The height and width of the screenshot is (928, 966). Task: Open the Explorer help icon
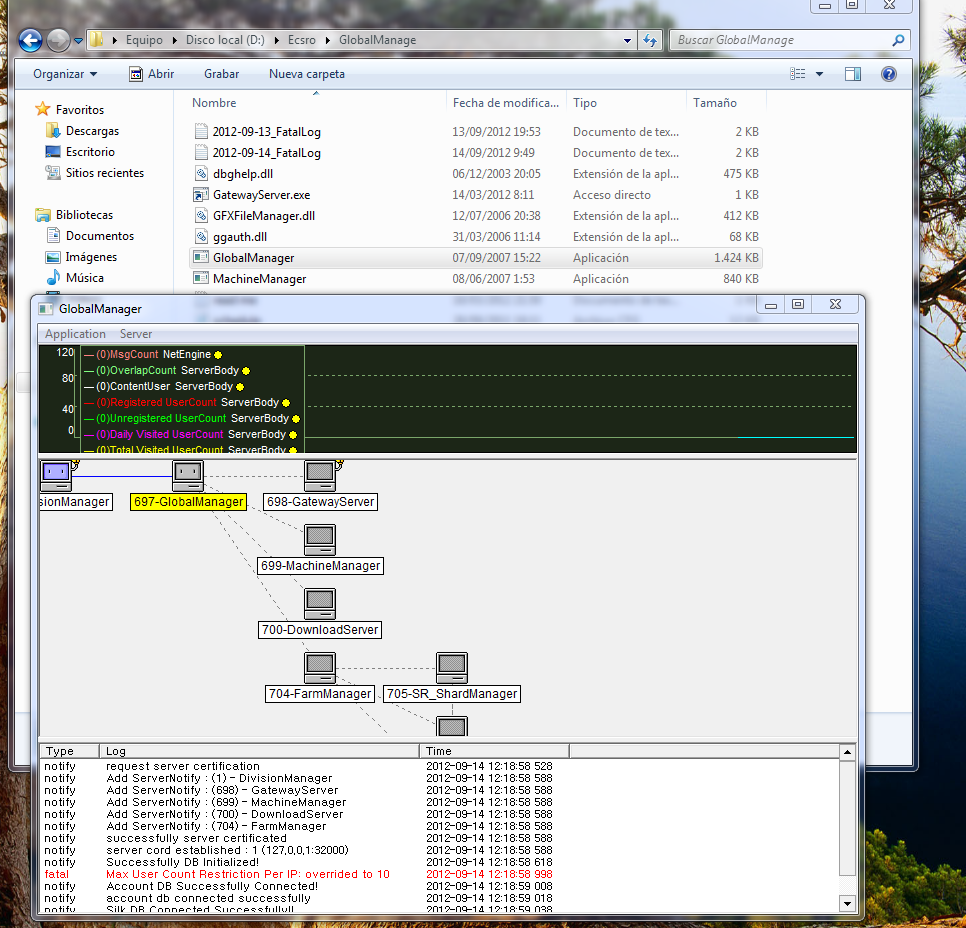pyautogui.click(x=888, y=74)
